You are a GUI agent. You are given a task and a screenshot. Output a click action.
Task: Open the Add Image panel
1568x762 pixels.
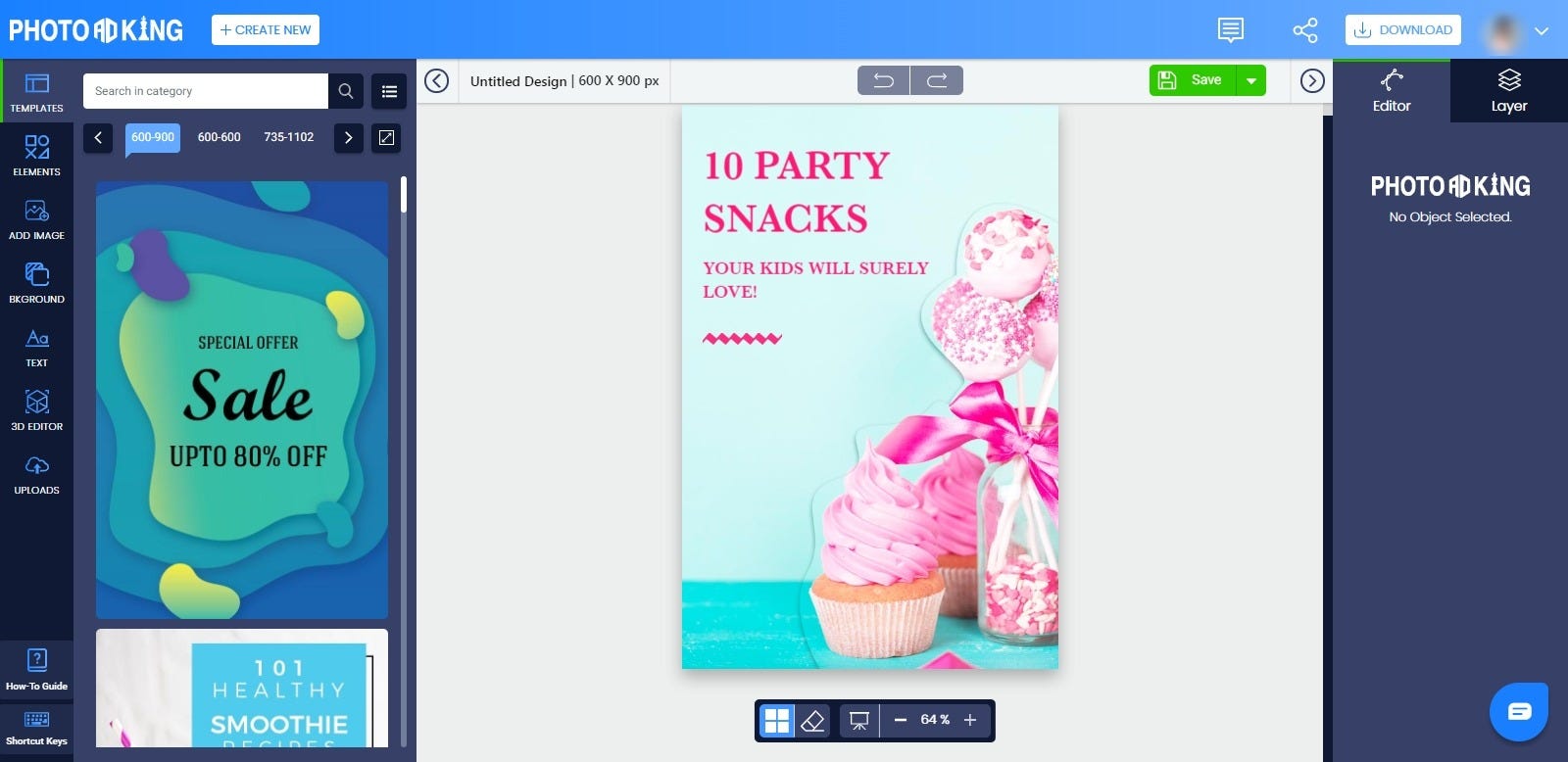coord(36,218)
